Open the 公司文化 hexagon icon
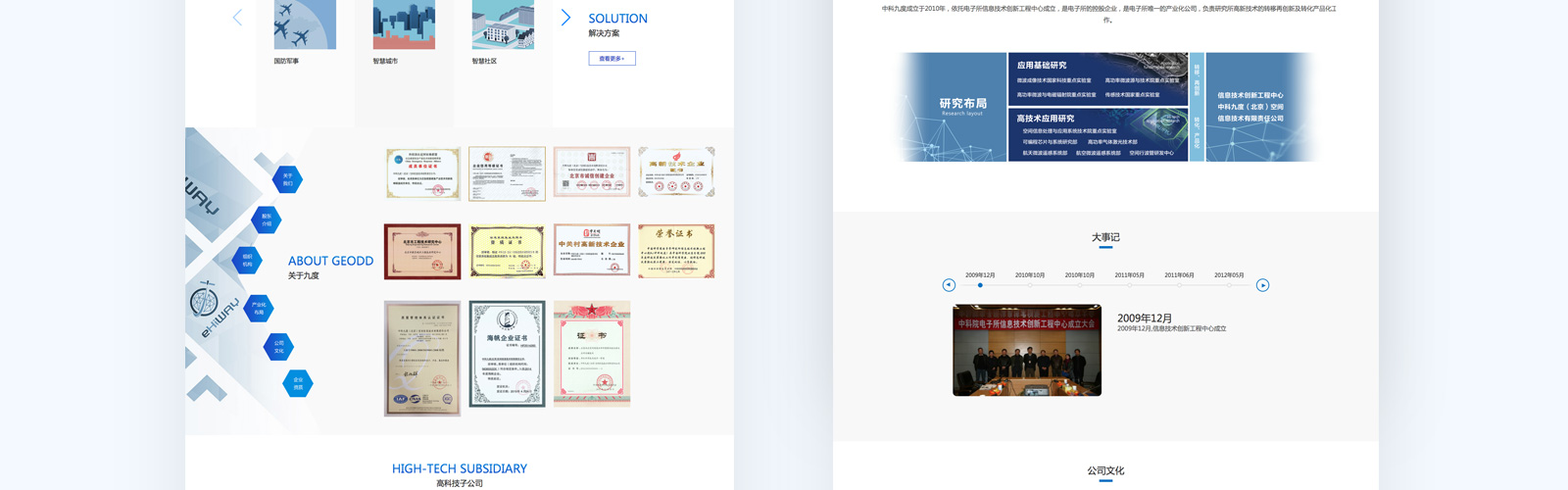The height and width of the screenshot is (490, 1568). (x=278, y=346)
